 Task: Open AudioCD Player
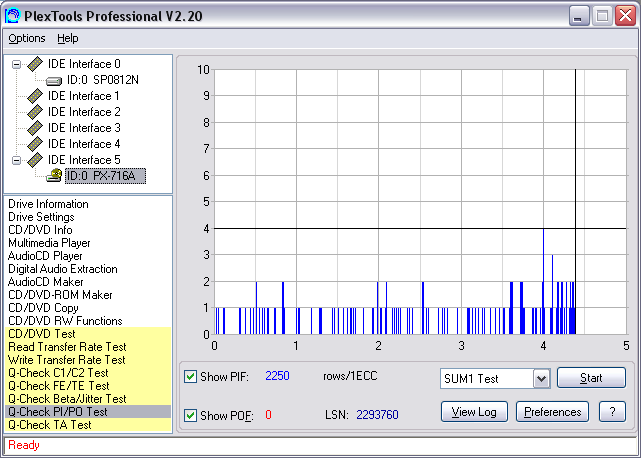(45, 256)
